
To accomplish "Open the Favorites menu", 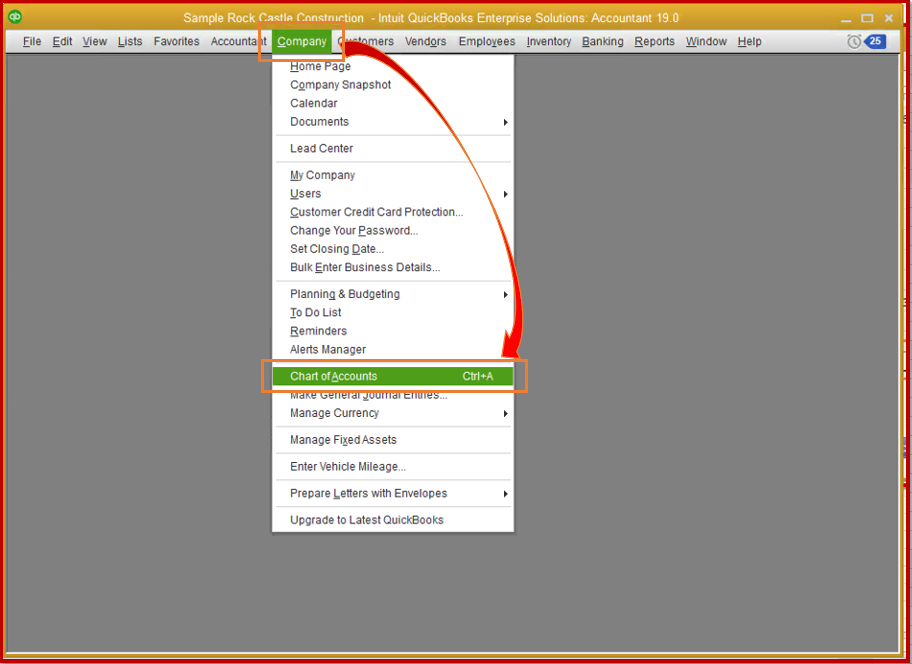I will pyautogui.click(x=176, y=41).
